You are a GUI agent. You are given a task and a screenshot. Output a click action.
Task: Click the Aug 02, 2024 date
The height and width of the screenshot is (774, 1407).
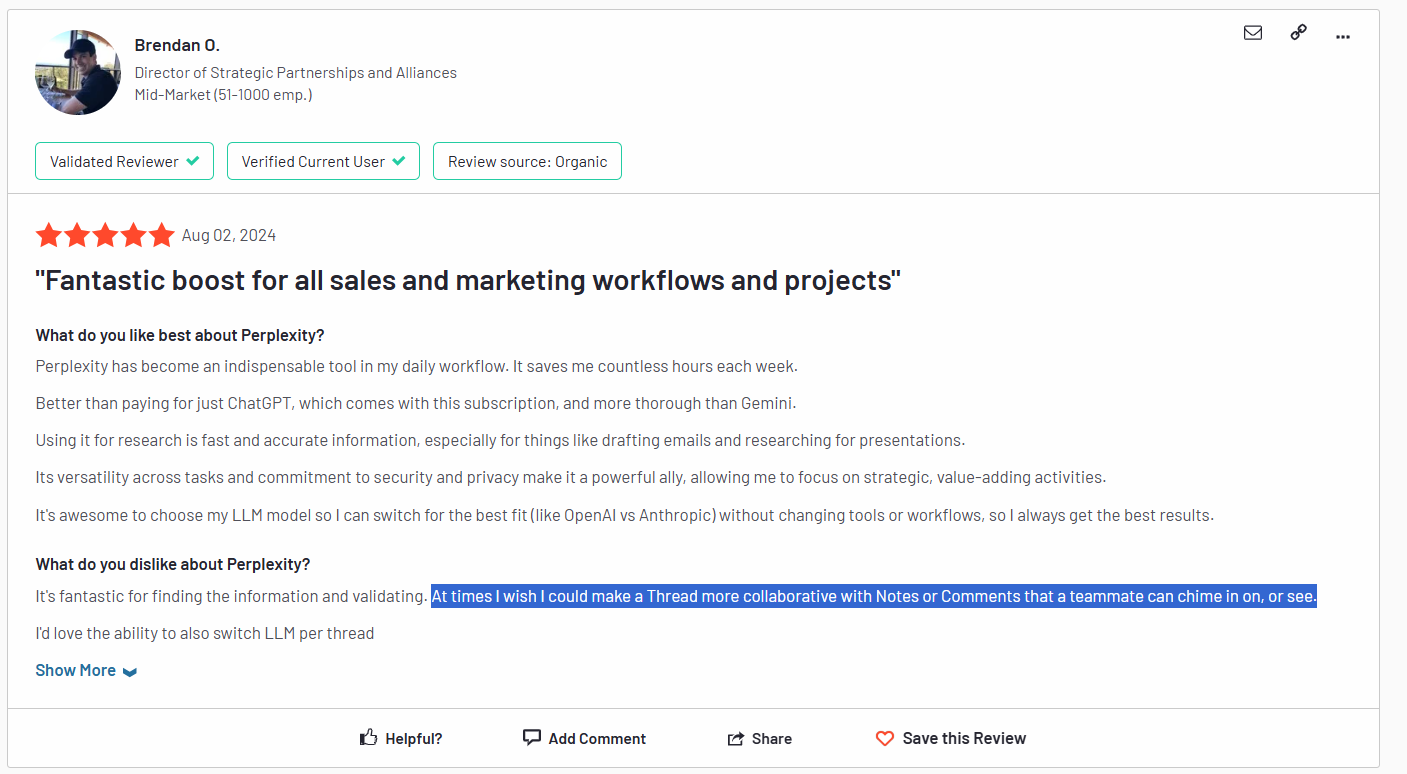pos(229,236)
